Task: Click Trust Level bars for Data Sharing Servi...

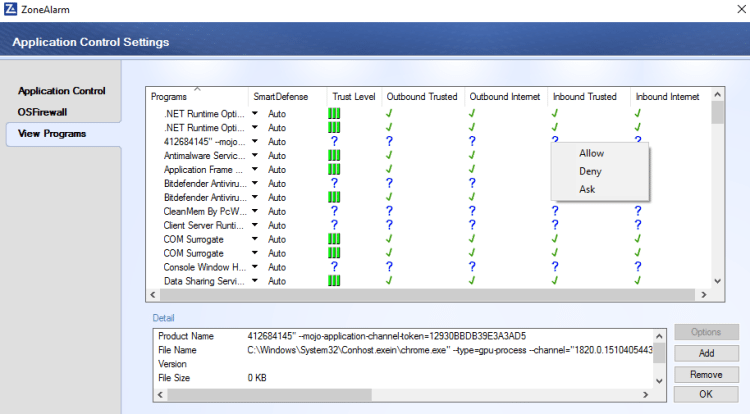Action: point(334,281)
